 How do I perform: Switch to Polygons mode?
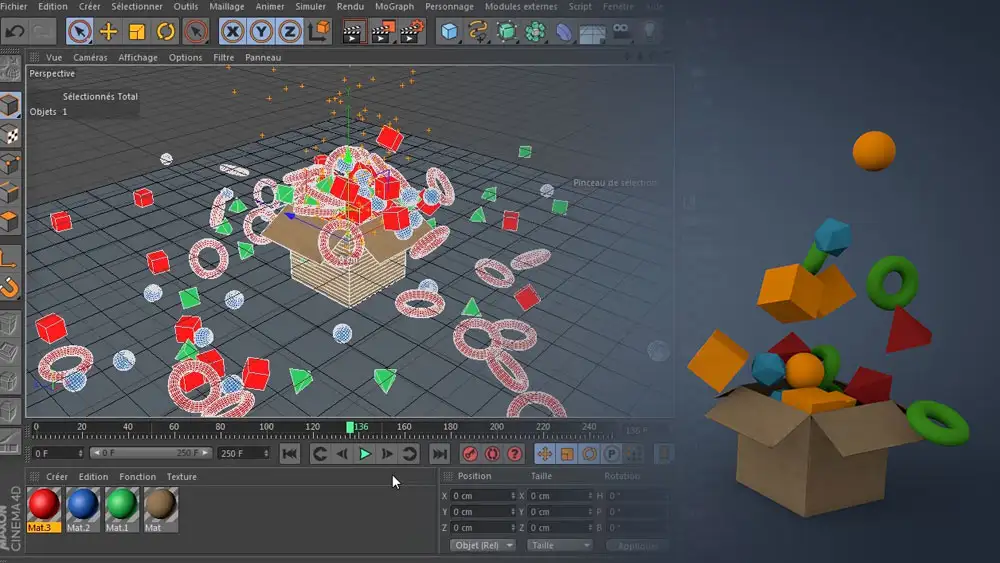pyautogui.click(x=10, y=221)
